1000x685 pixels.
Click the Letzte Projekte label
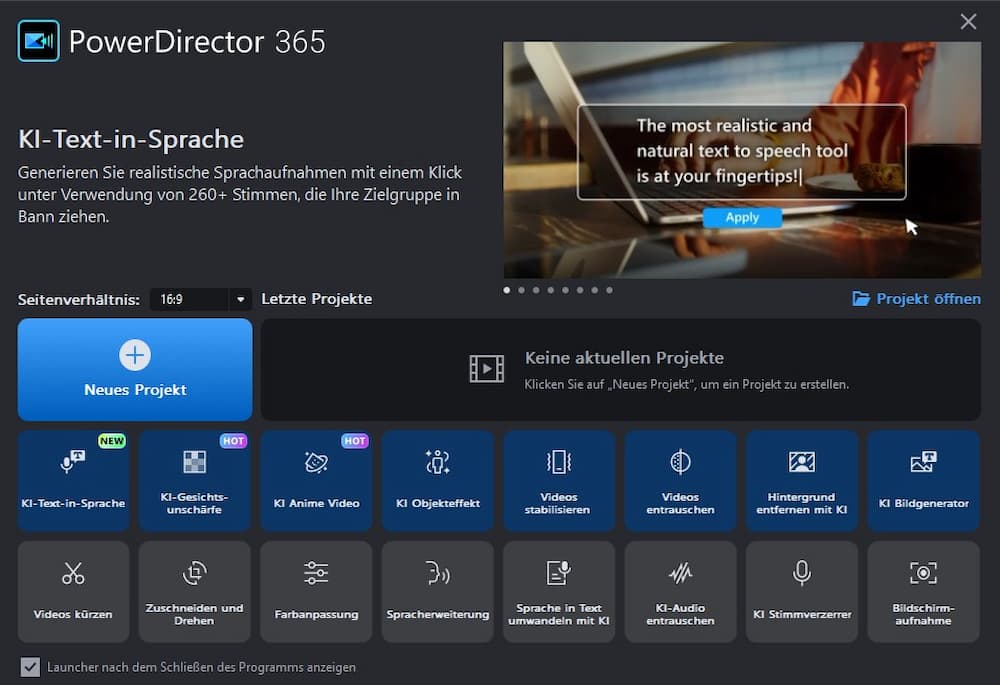317,298
